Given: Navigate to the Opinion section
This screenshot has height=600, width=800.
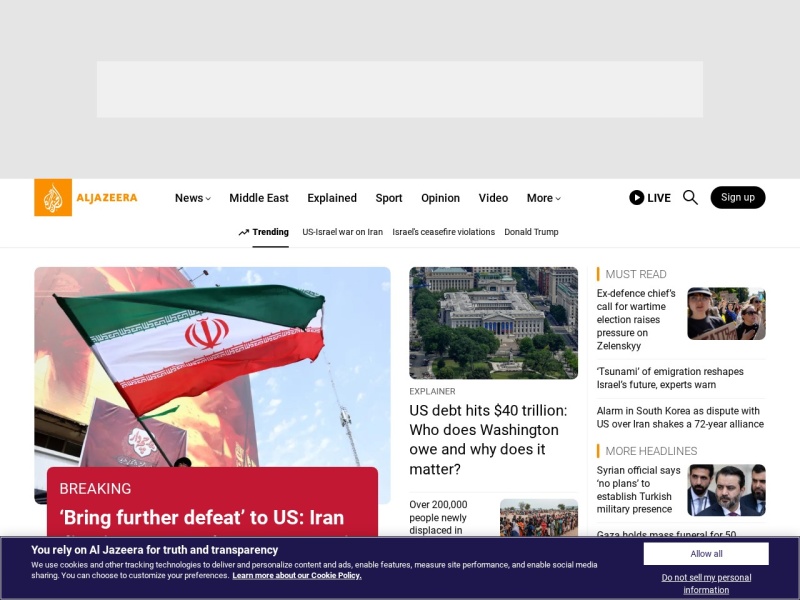Looking at the screenshot, I should tap(440, 198).
